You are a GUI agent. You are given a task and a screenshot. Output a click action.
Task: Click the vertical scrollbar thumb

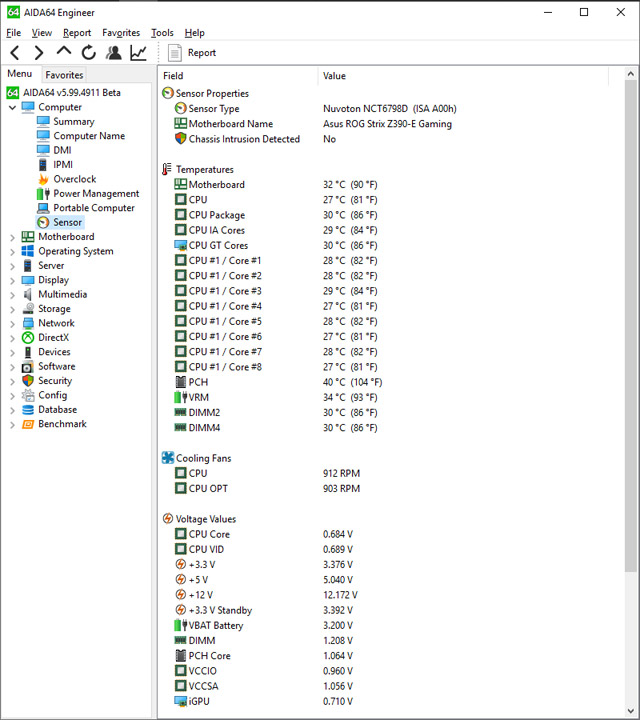tap(631, 326)
